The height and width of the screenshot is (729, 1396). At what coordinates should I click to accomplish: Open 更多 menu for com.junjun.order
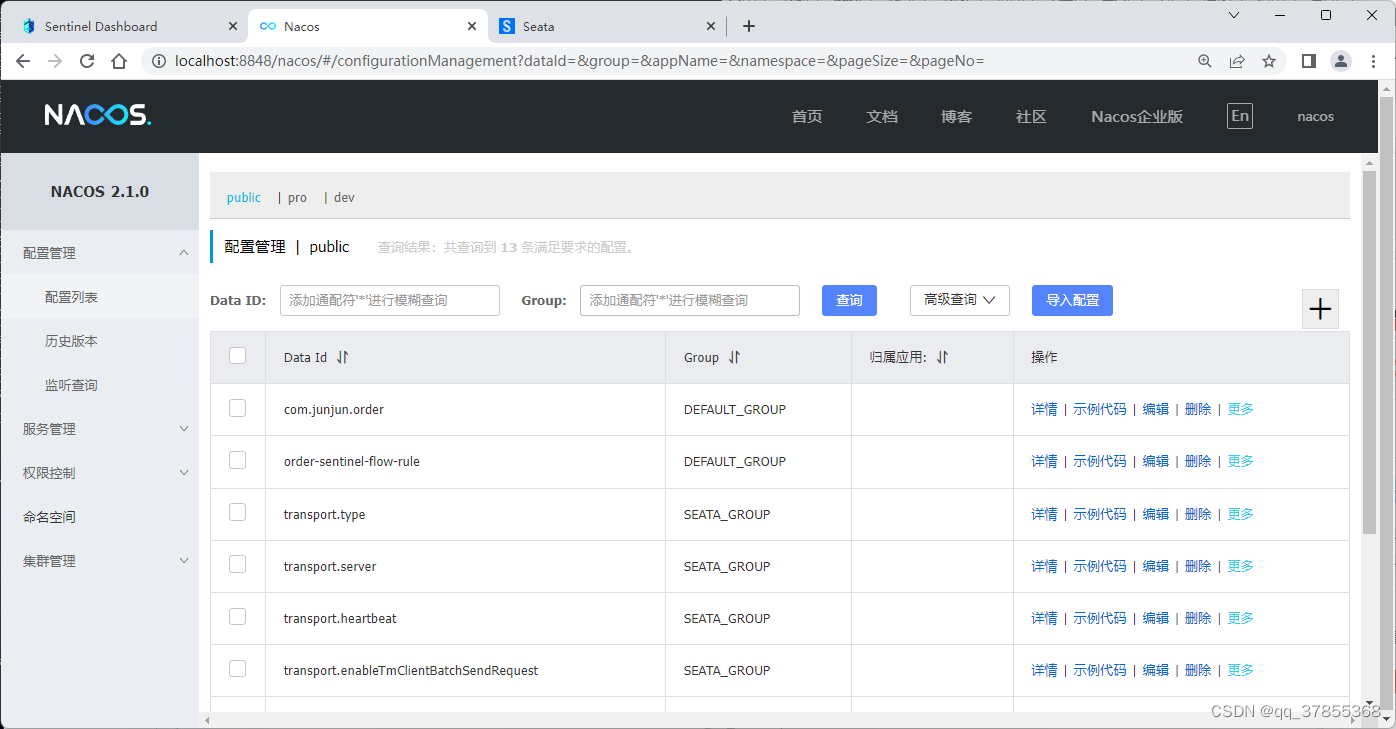(x=1240, y=409)
